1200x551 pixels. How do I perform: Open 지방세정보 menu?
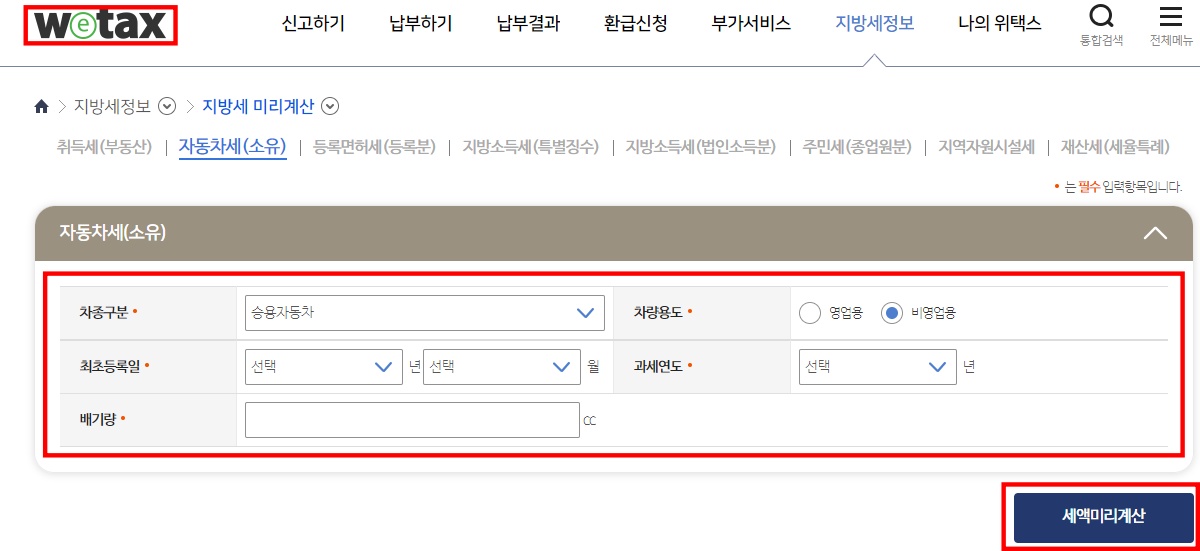[x=875, y=23]
